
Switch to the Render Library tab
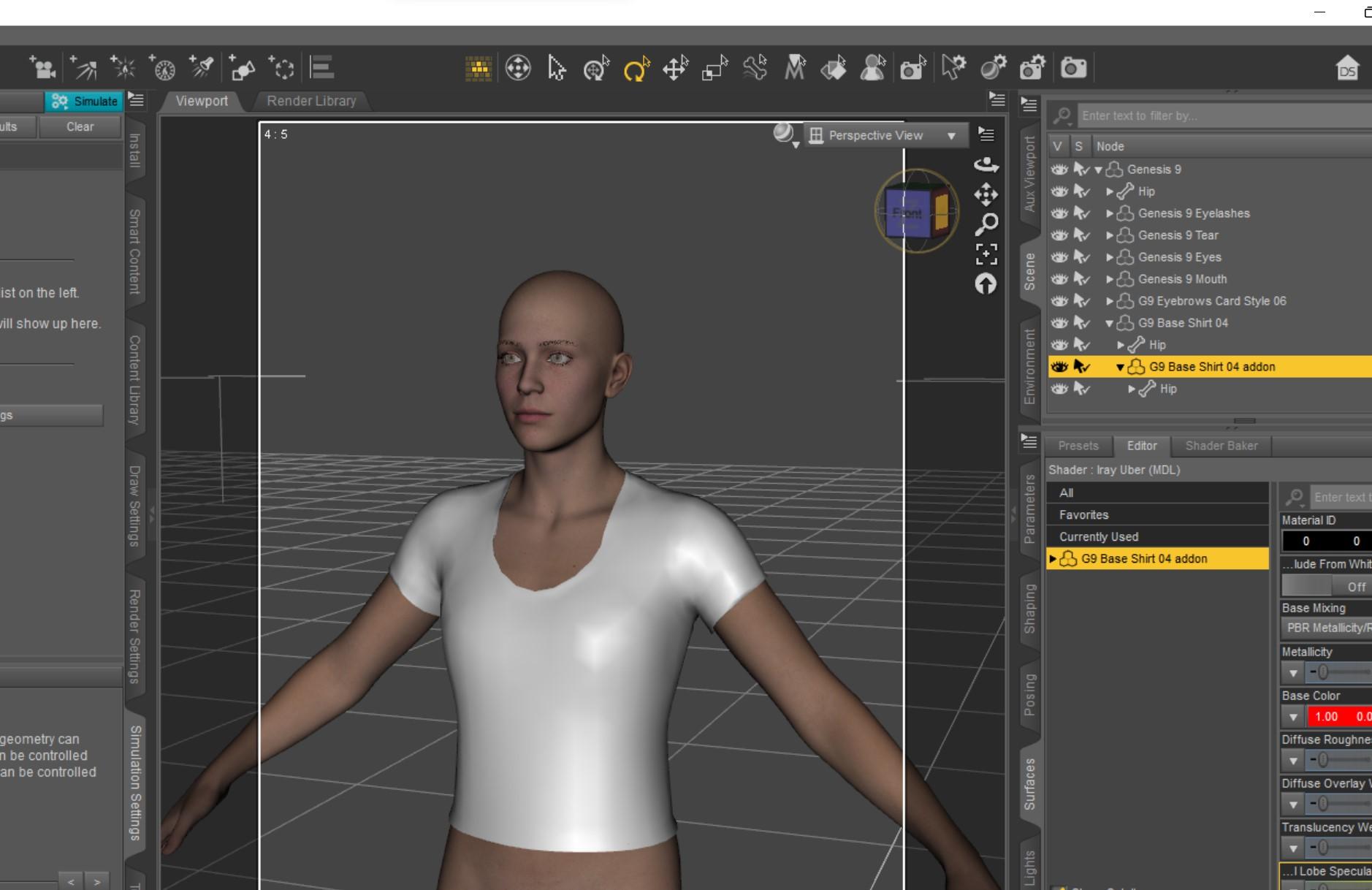point(311,101)
